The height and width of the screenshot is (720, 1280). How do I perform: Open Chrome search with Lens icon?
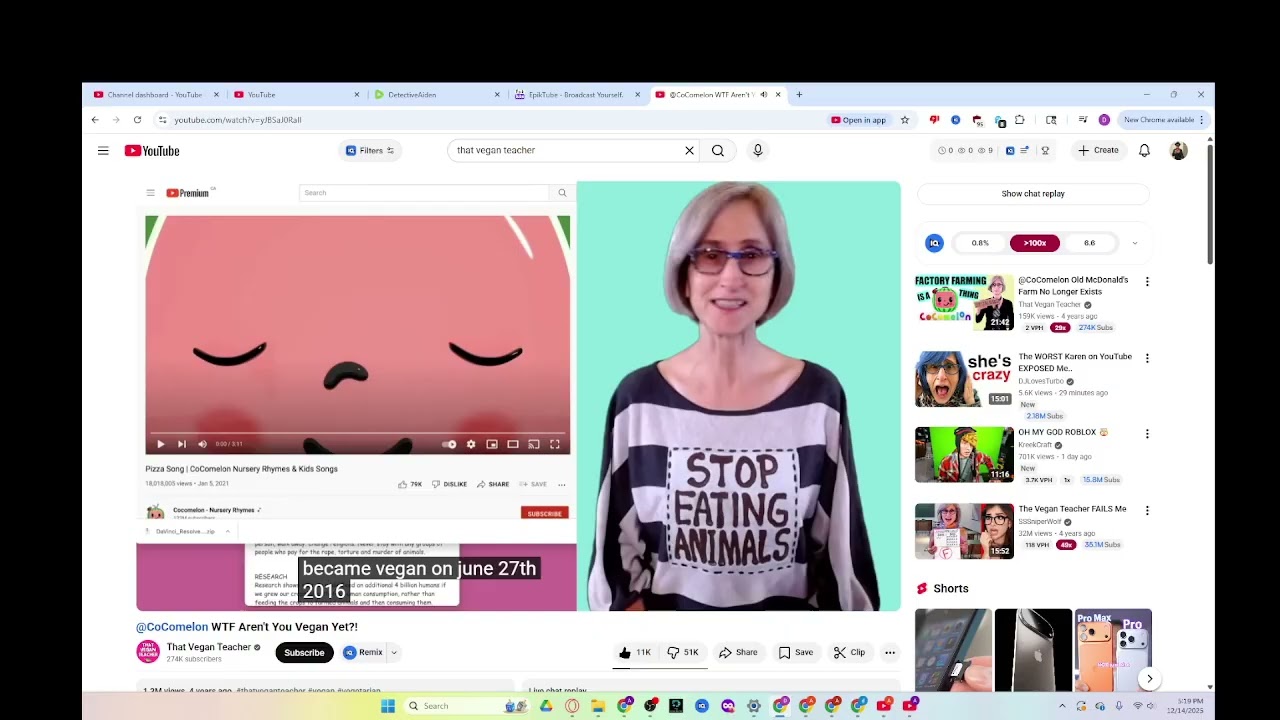(1051, 120)
